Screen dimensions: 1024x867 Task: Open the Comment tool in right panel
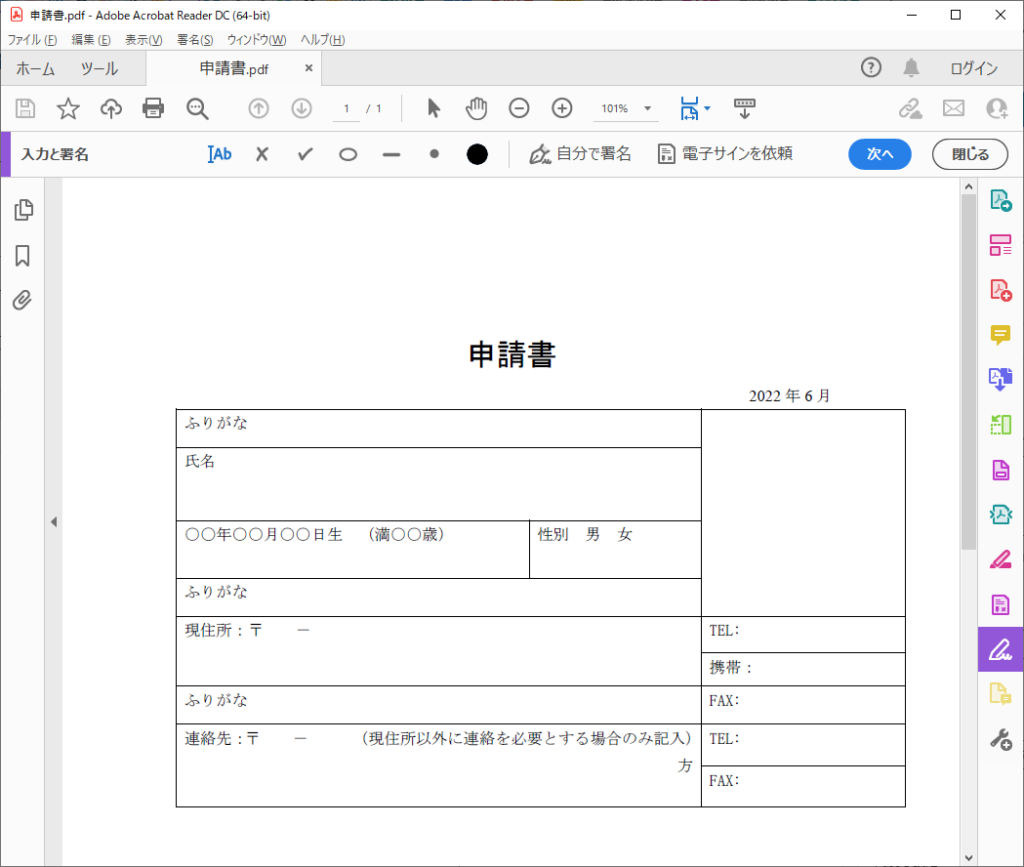(x=1000, y=335)
